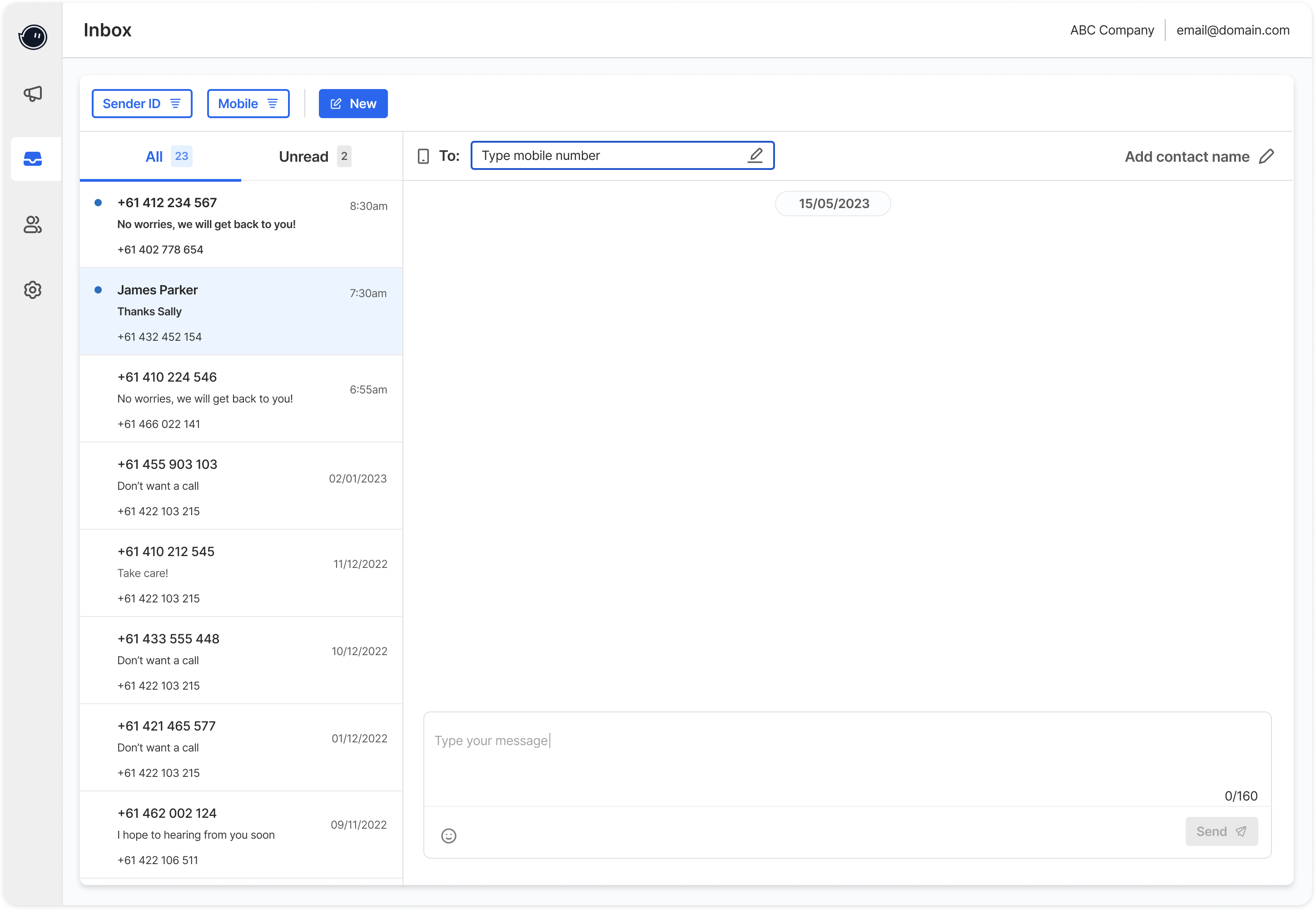Click the "Take care!" message preview
Image resolution: width=1316 pixels, height=910 pixels.
point(143,573)
